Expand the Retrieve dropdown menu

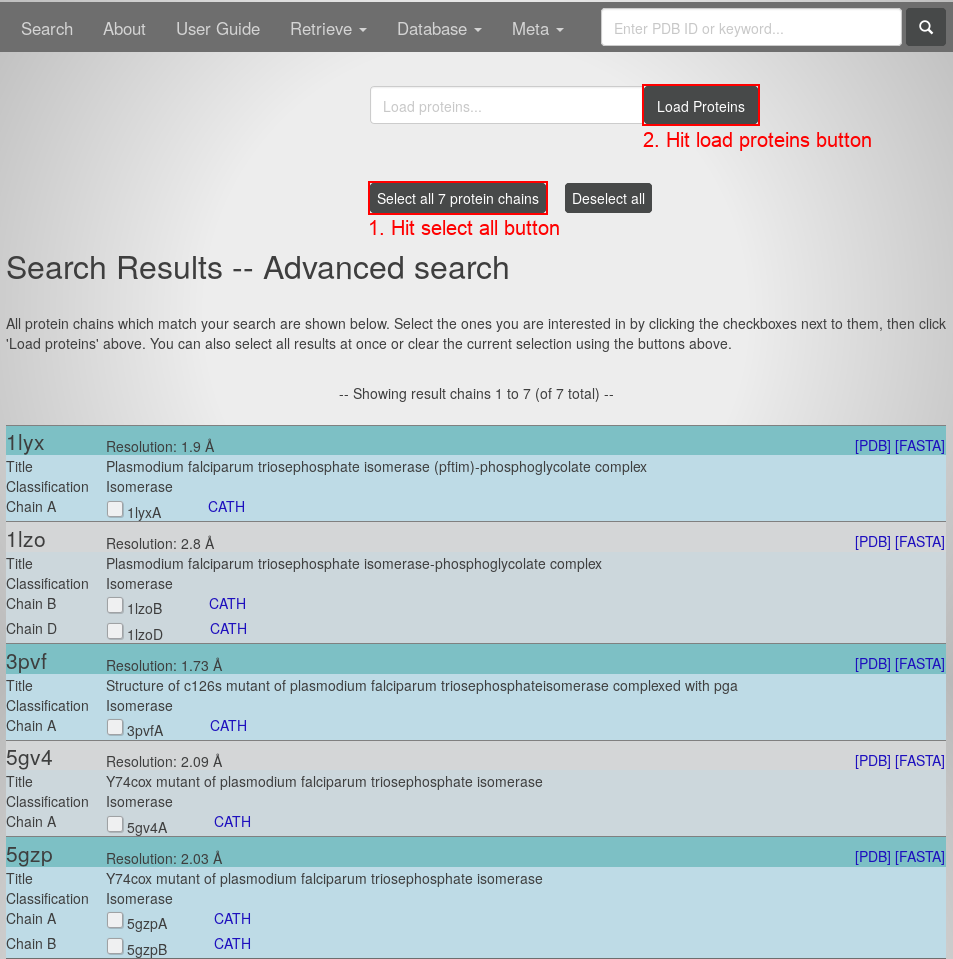[328, 29]
